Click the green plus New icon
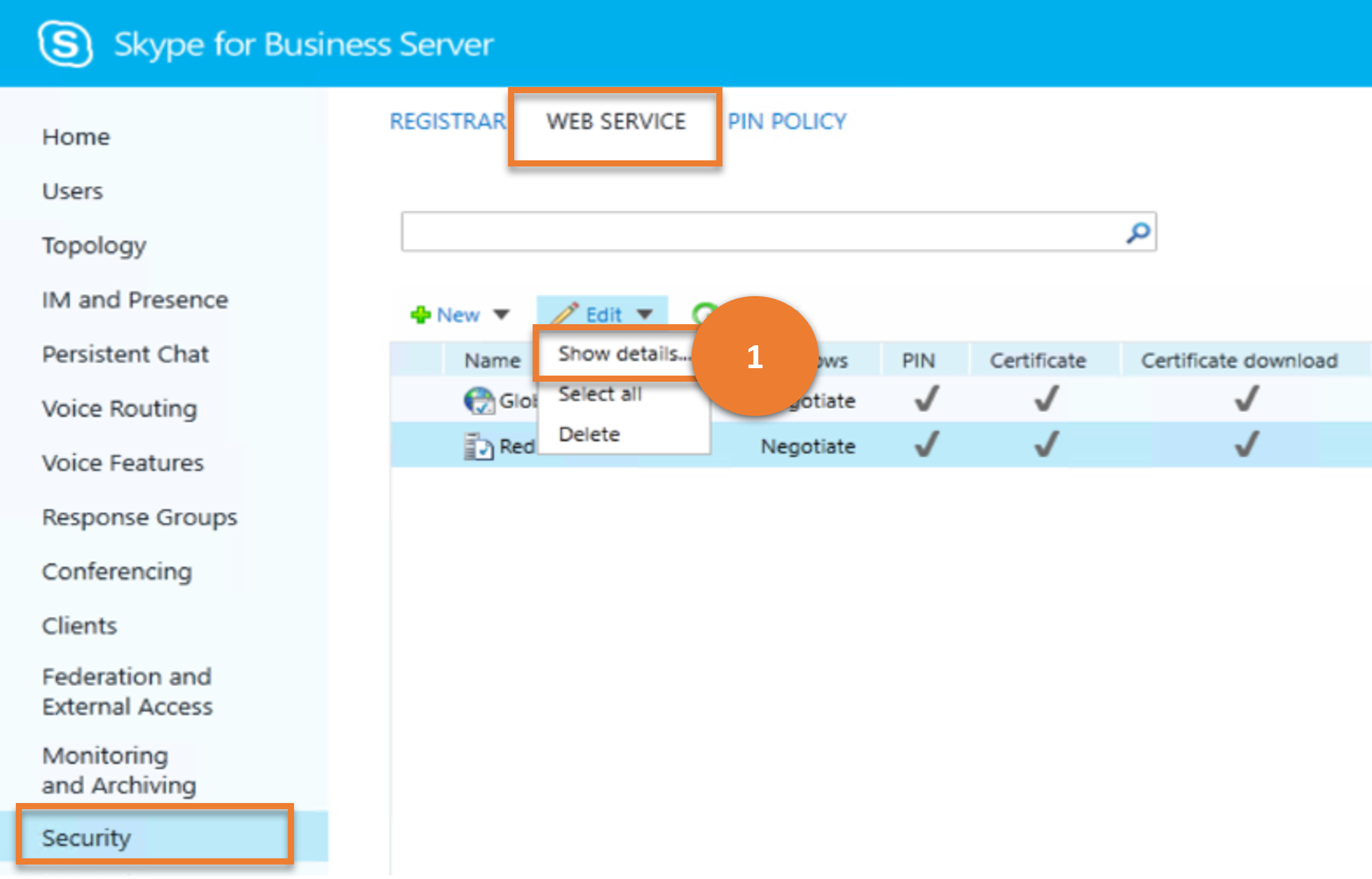1372x879 pixels. 421,315
